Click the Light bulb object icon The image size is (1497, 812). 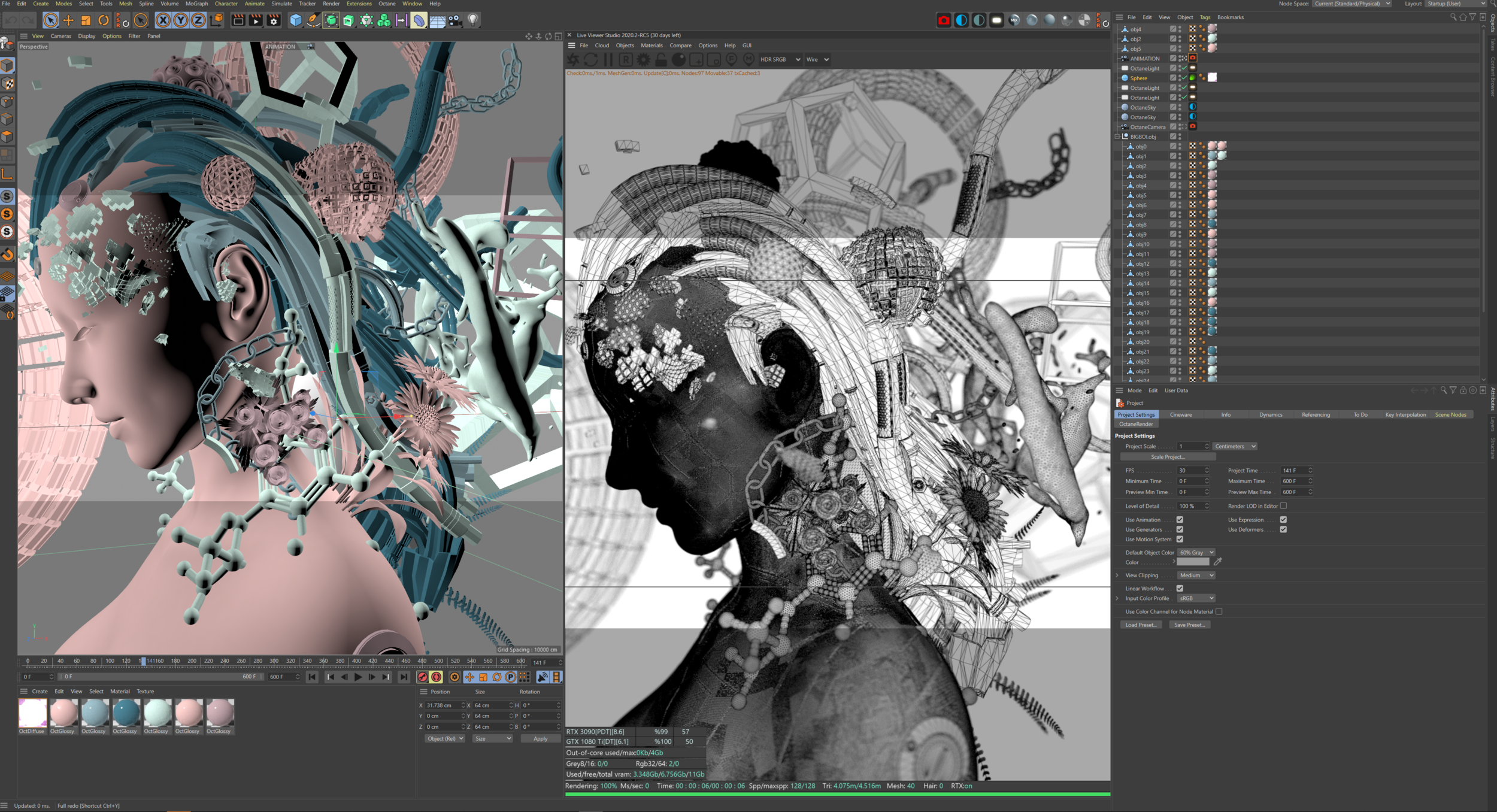pyautogui.click(x=472, y=20)
